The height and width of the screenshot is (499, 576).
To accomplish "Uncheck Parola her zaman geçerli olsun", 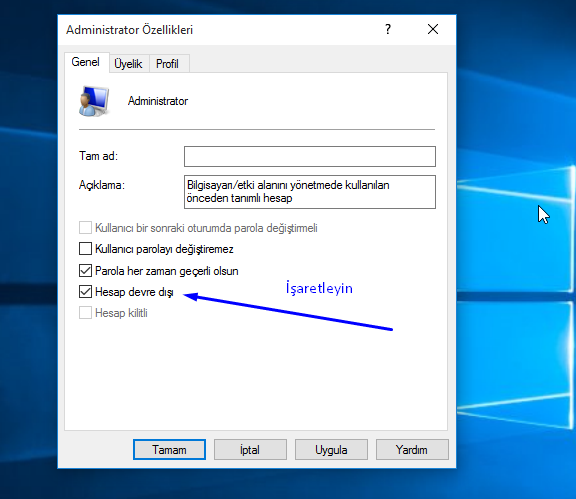I will pyautogui.click(x=85, y=270).
